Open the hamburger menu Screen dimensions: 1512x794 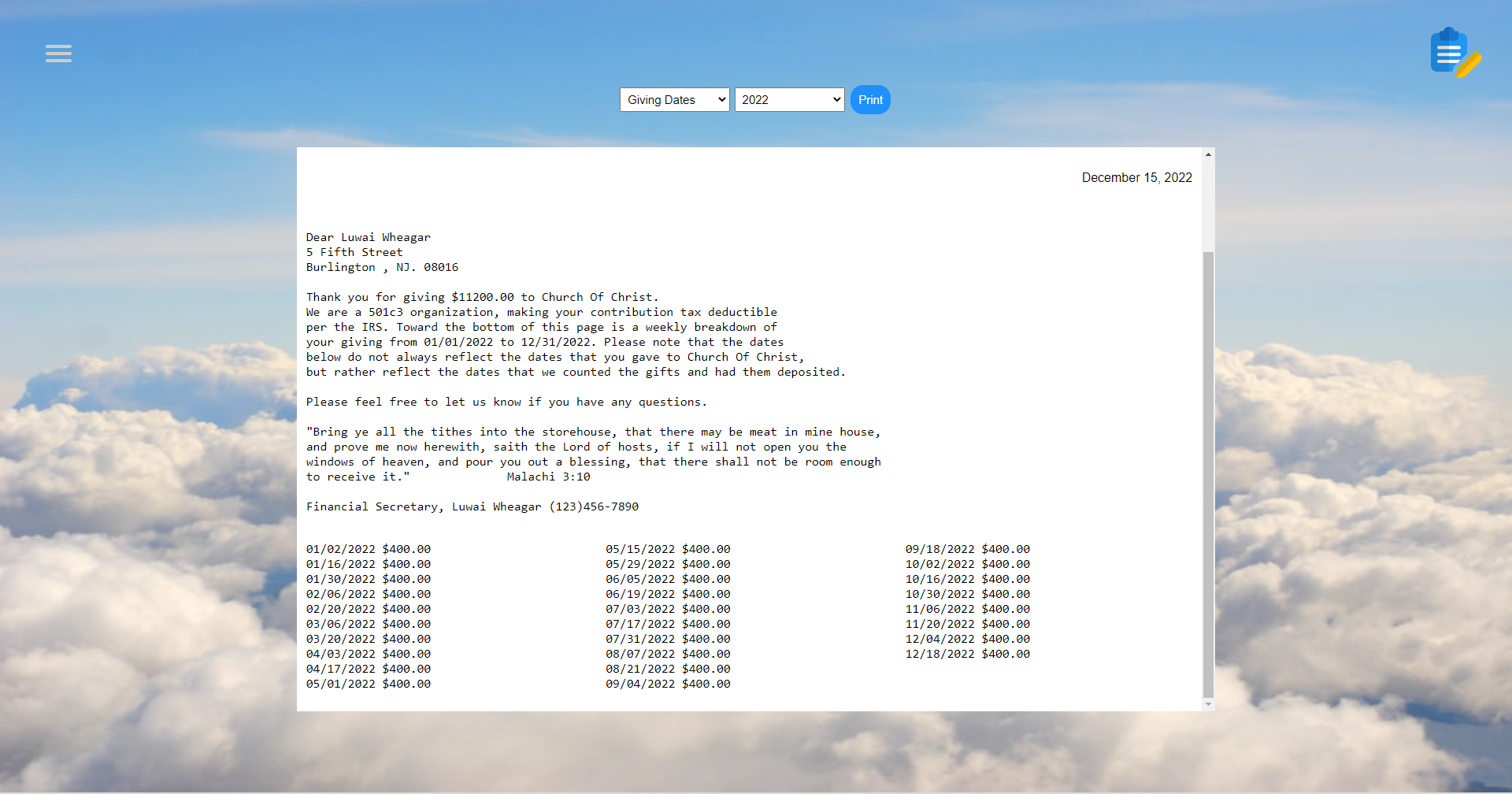[58, 54]
